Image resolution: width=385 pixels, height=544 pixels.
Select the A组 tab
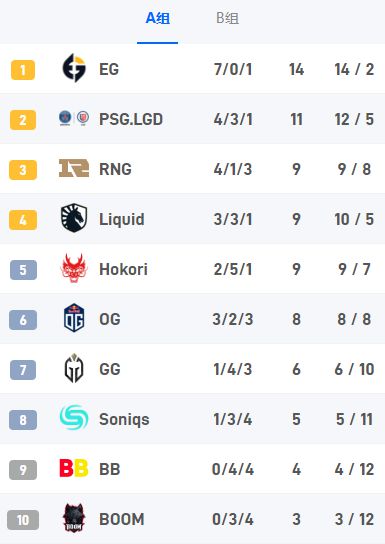(157, 18)
